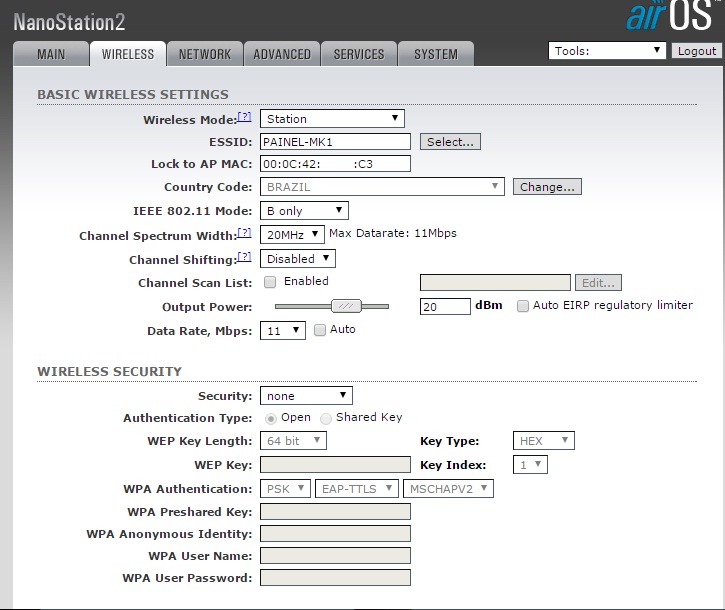Open the Key Type HEX dropdown

pyautogui.click(x=544, y=440)
